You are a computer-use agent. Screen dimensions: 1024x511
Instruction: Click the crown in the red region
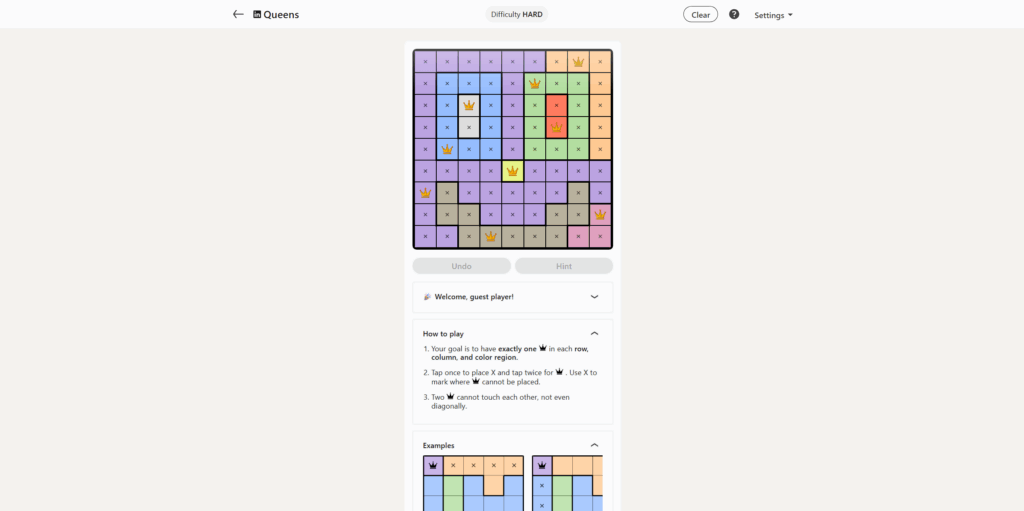point(556,127)
